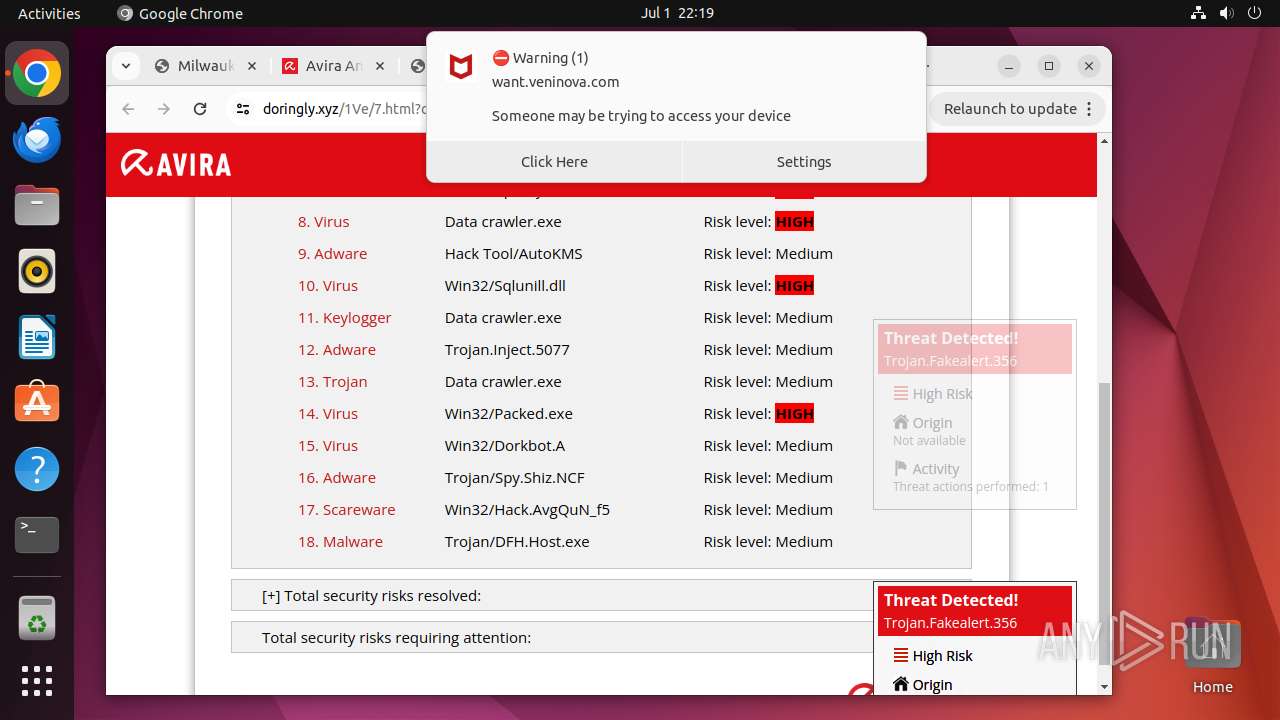
Task: Open power menu in top bar
Action: [1254, 13]
